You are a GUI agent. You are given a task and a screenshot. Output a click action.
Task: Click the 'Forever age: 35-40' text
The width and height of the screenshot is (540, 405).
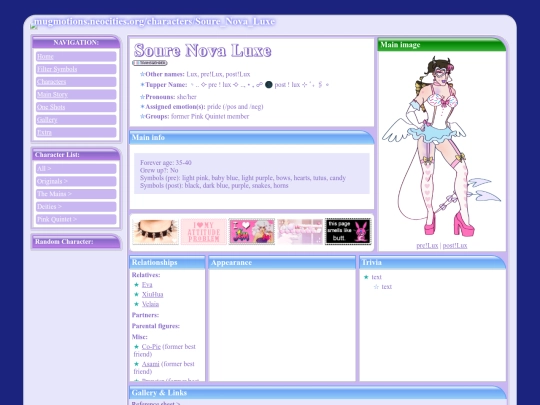(x=166, y=163)
